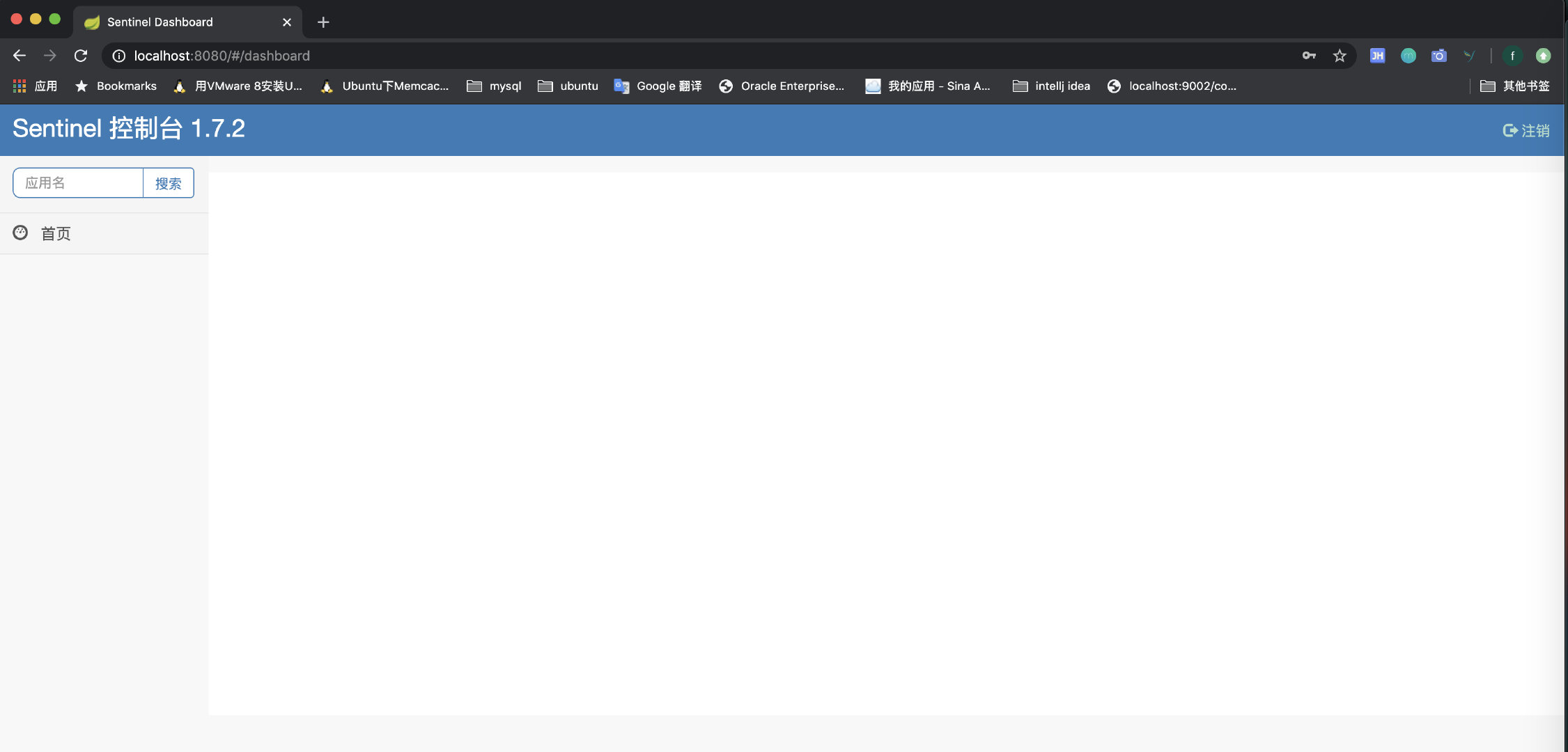Screen dimensions: 1568x752
Task: Click the camera screenshot extension icon
Action: (1438, 56)
